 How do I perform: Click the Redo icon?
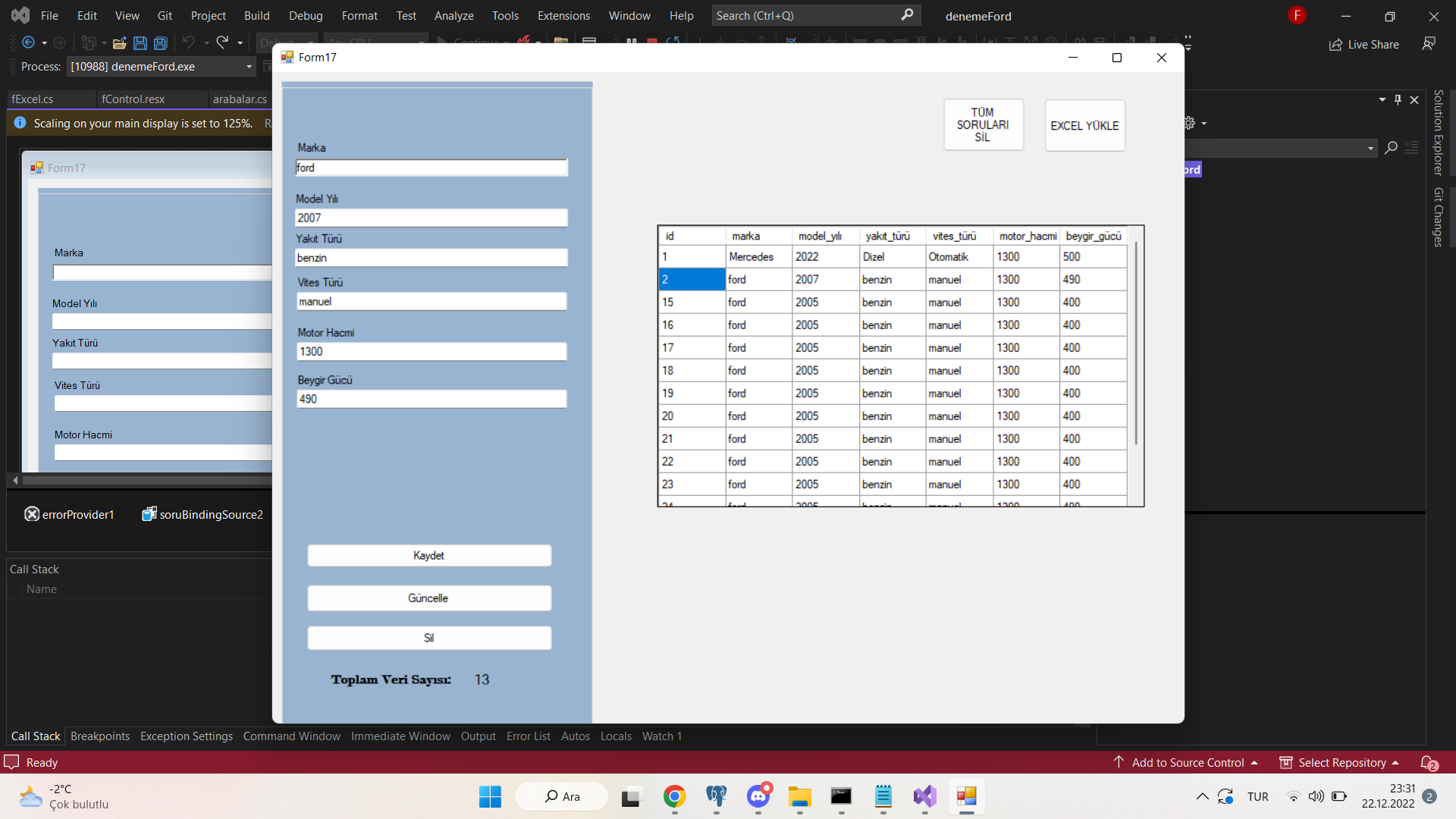(222, 42)
